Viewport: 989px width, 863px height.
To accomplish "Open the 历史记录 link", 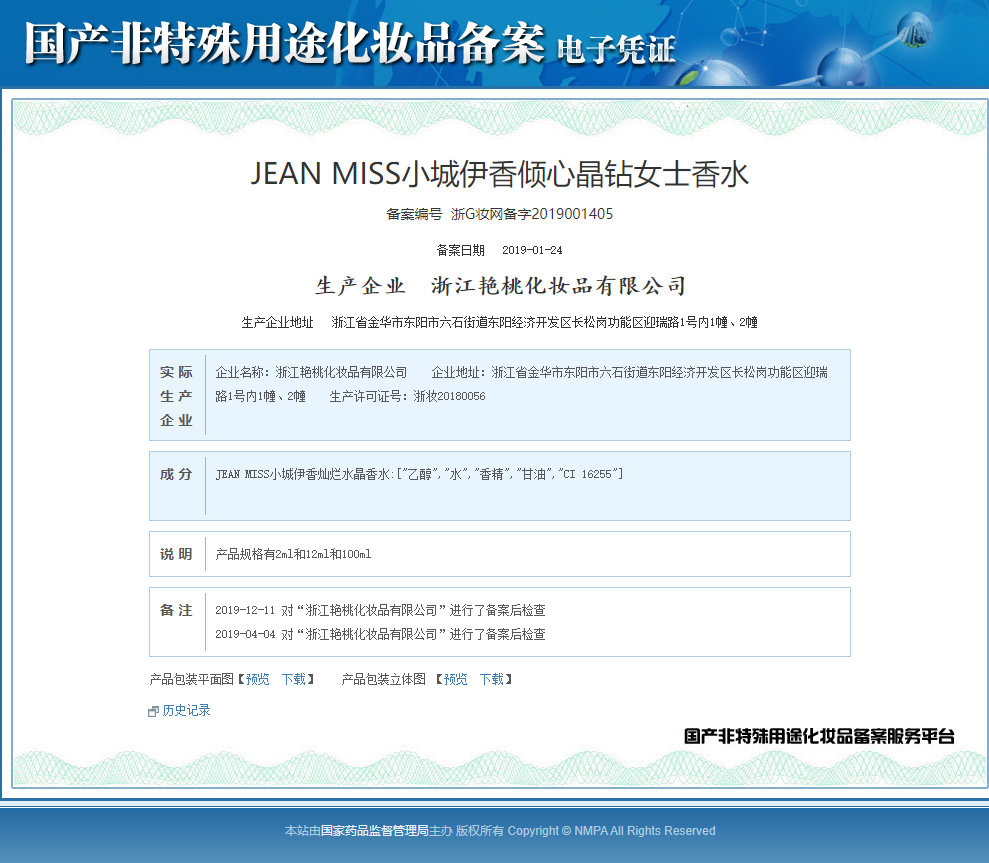I will tap(186, 710).
